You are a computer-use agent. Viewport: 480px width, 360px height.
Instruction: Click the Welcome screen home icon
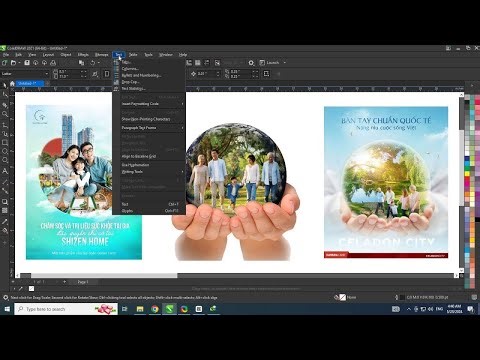click(x=12, y=83)
